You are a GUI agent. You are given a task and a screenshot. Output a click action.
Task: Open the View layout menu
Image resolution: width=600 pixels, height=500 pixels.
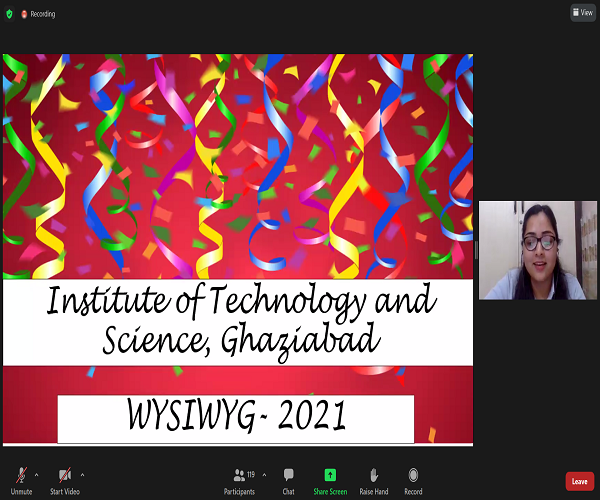[x=583, y=13]
